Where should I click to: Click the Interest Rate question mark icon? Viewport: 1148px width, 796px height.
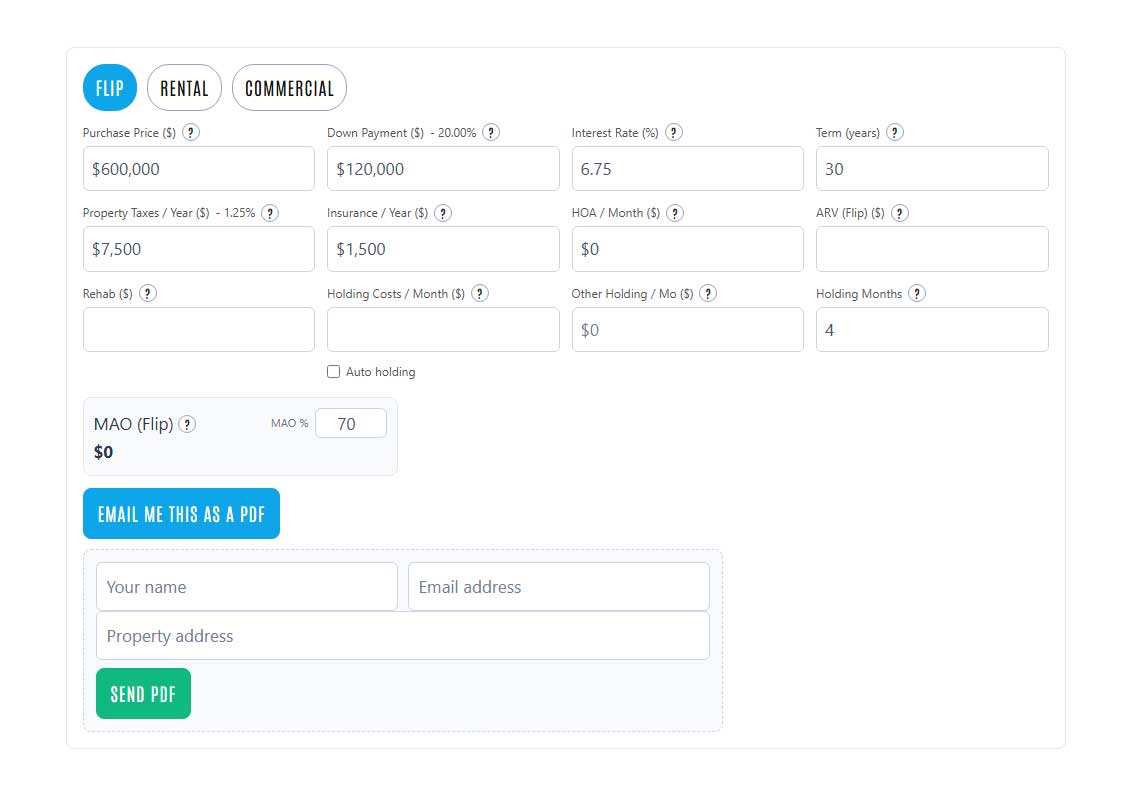[674, 132]
